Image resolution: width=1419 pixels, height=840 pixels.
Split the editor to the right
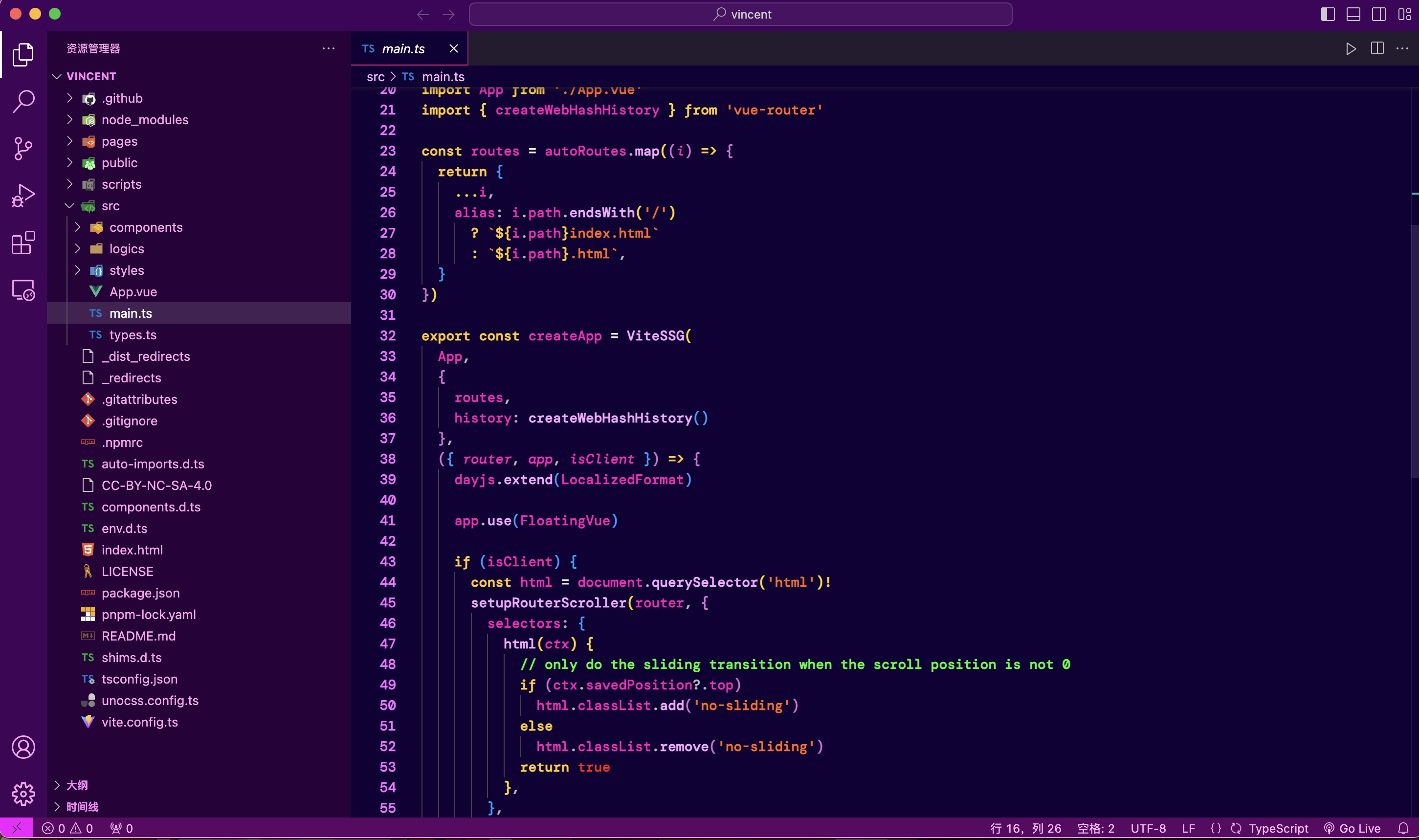1377,49
